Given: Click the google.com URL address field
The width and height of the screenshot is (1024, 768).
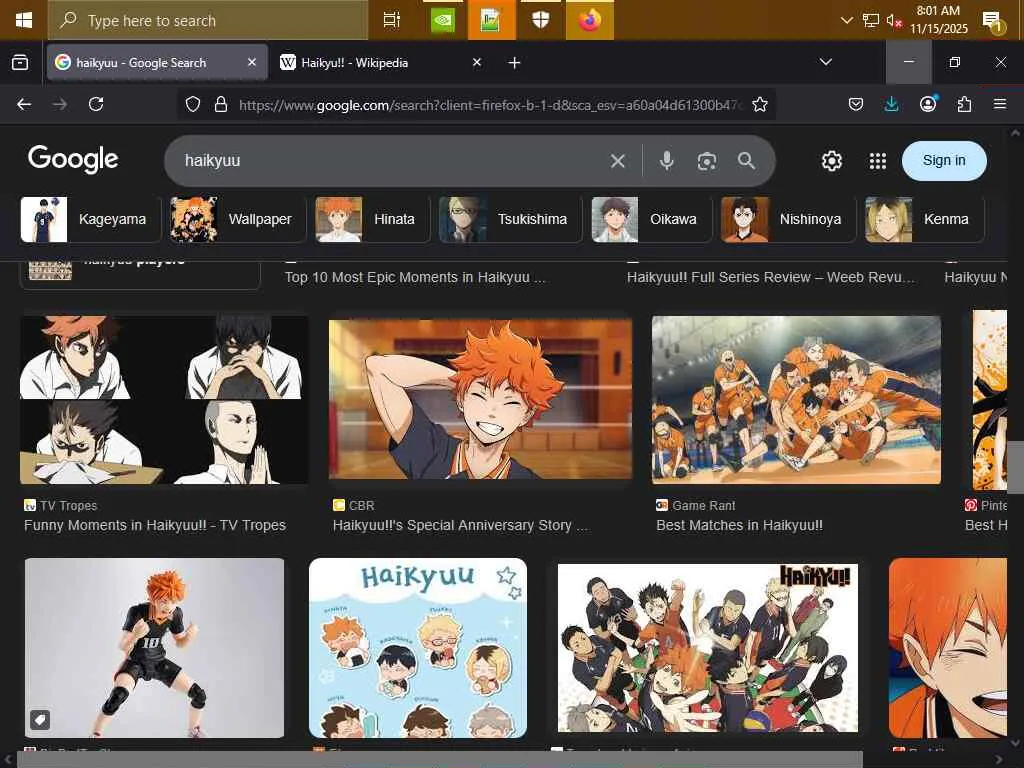Looking at the screenshot, I should 490,104.
